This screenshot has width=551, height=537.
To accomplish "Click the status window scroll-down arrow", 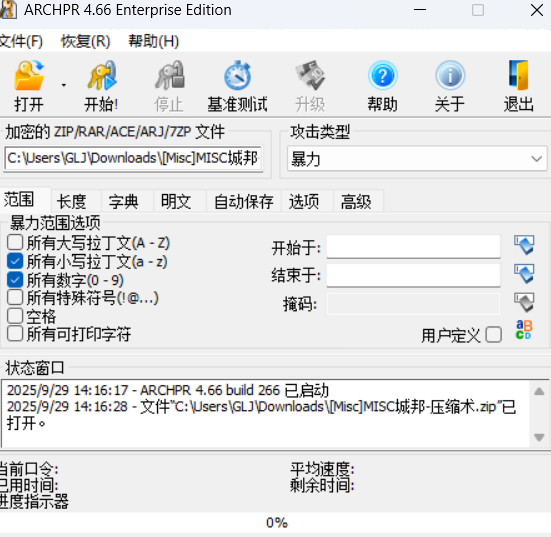I will pos(539,438).
